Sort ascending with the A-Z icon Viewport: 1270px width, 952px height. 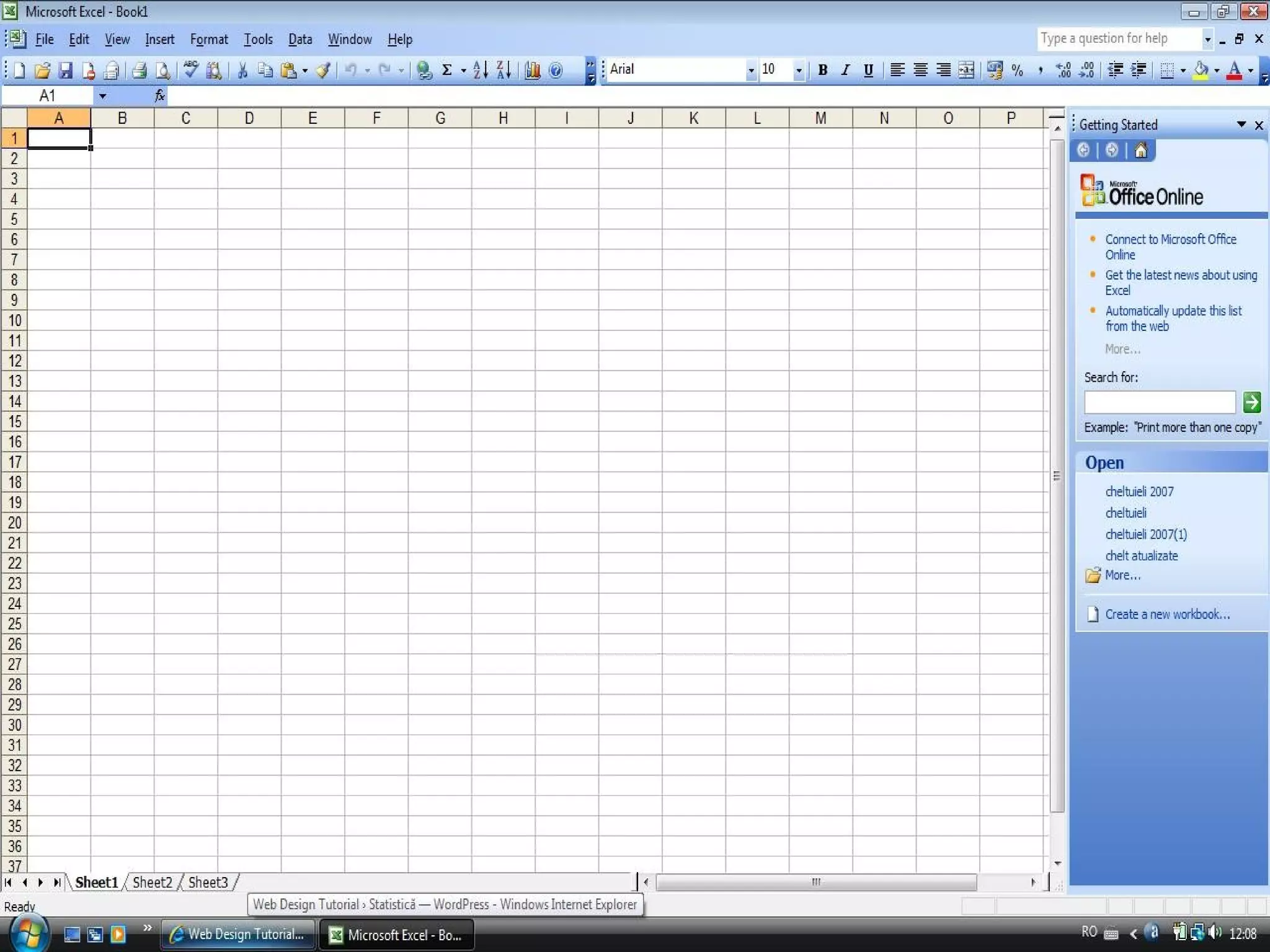pos(480,70)
